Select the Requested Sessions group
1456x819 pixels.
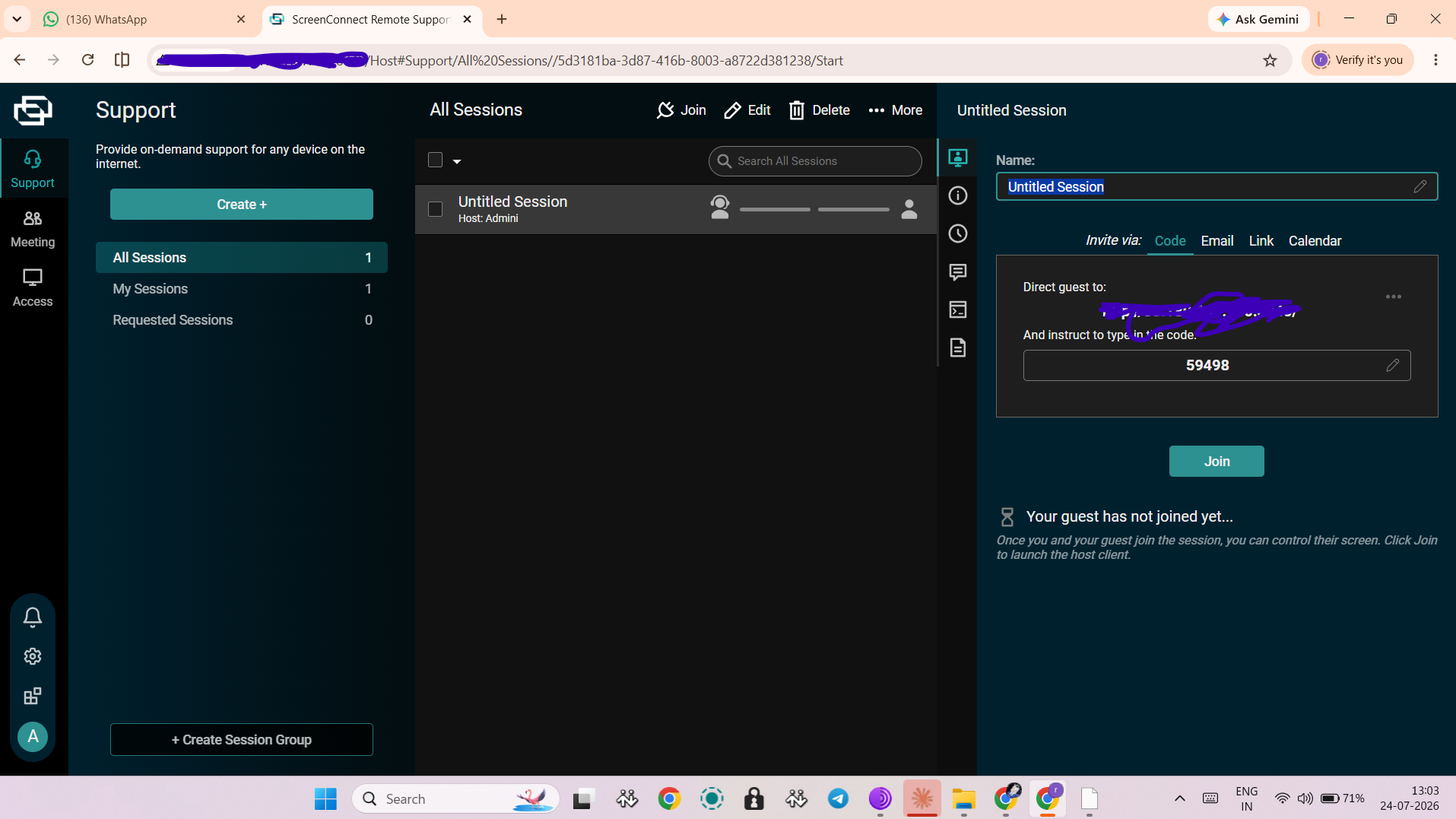tap(242, 320)
